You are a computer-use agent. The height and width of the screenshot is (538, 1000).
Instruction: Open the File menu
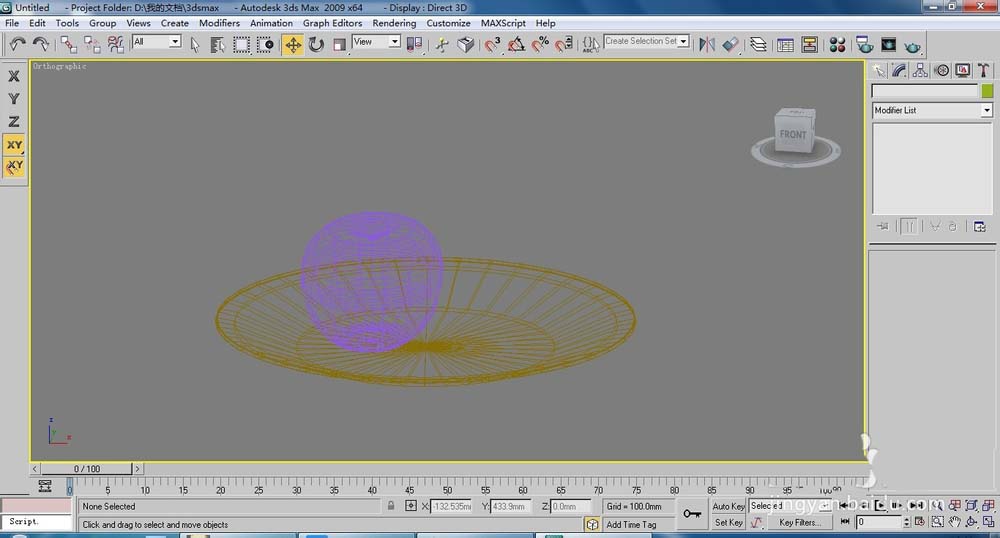coord(12,23)
